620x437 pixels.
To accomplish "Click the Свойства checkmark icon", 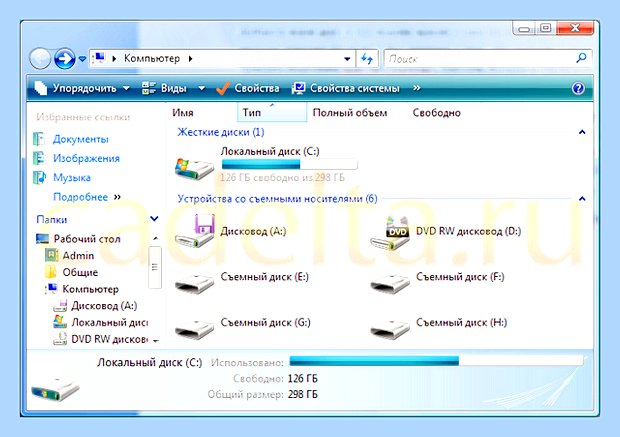I will click(223, 88).
